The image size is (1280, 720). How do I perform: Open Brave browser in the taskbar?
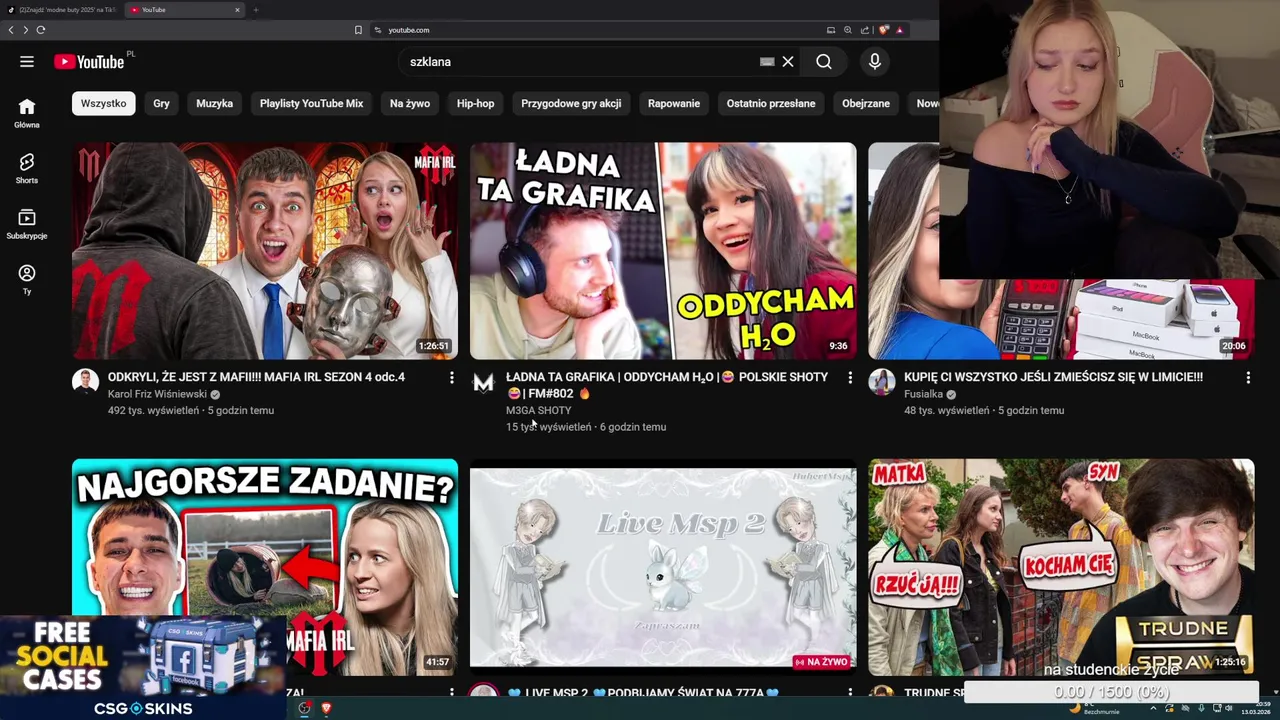[x=325, y=708]
